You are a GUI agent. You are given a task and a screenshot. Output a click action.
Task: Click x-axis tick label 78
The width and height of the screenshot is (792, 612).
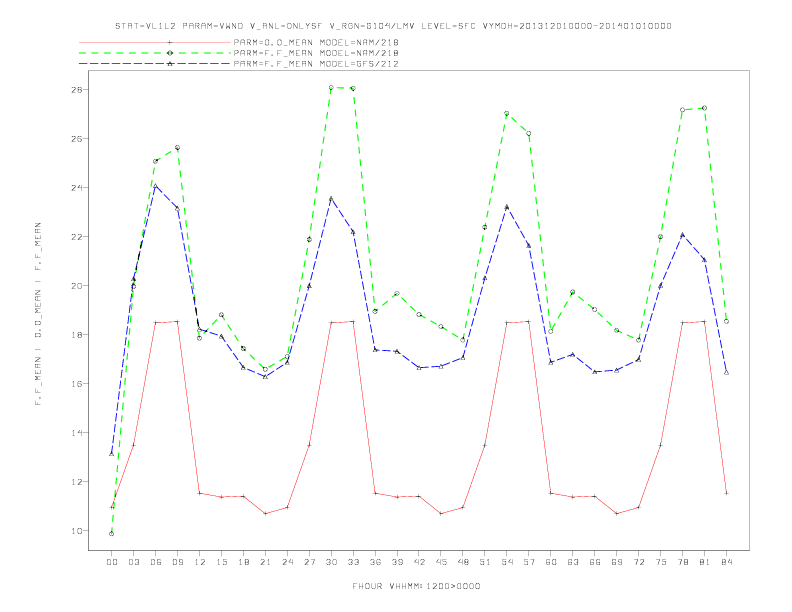(682, 562)
